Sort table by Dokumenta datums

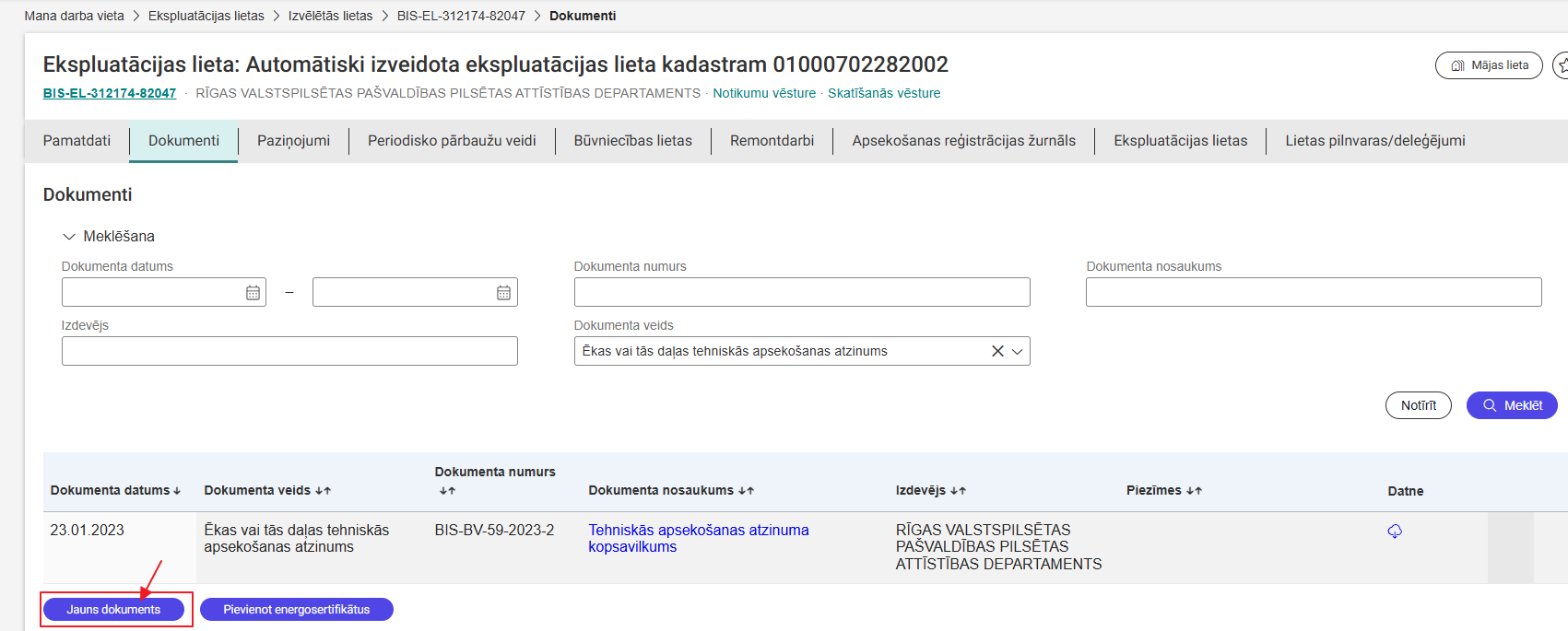[177, 491]
